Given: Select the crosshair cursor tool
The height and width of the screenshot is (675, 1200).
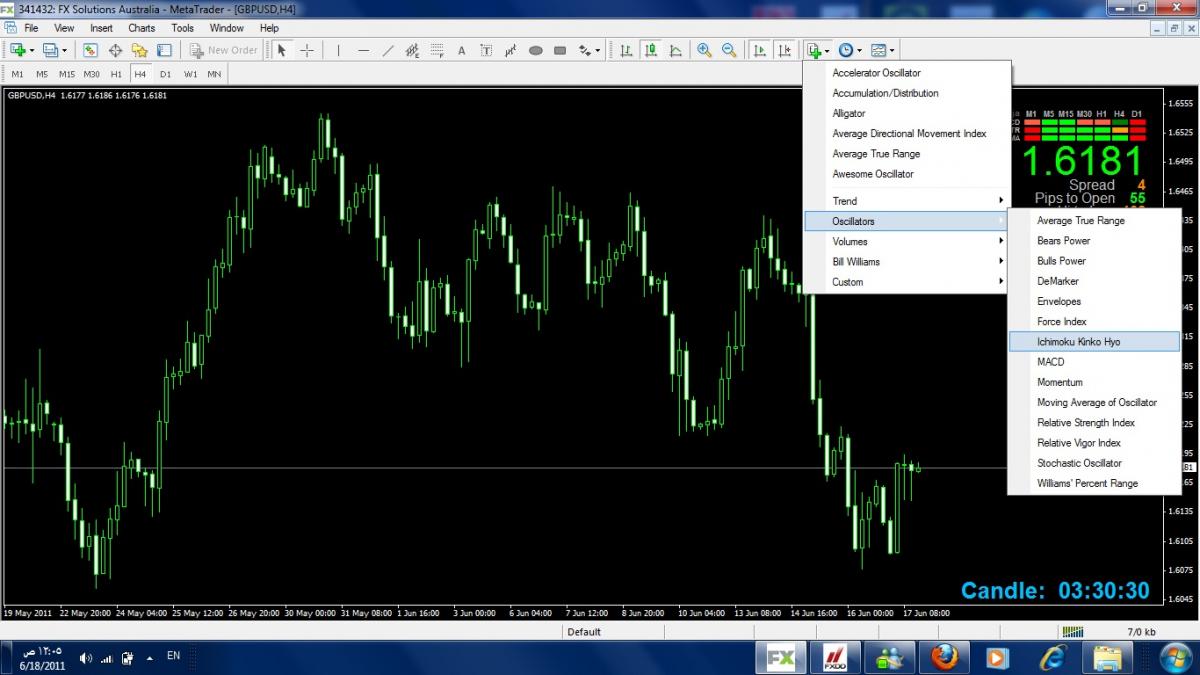Looking at the screenshot, I should pos(307,50).
